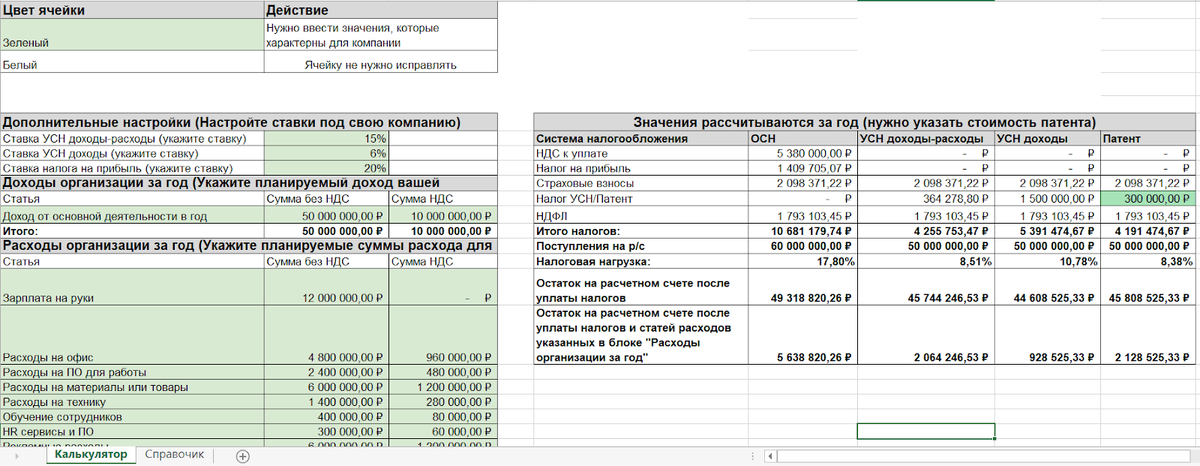Switch to the Калькулятор sheet tab
Viewport: 1200px width, 466px height.
[92, 455]
